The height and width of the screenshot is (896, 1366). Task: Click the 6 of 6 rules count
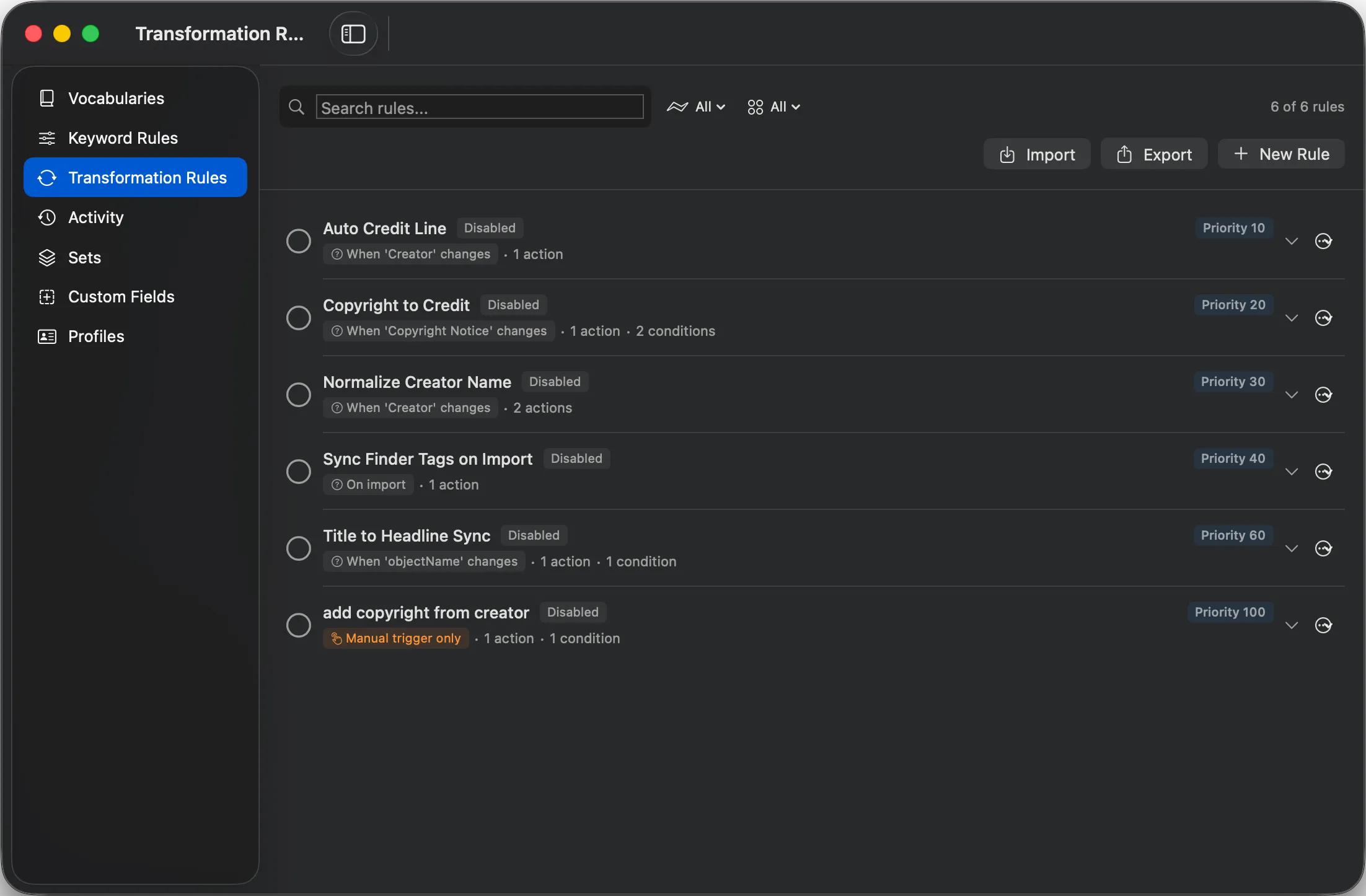tap(1307, 107)
